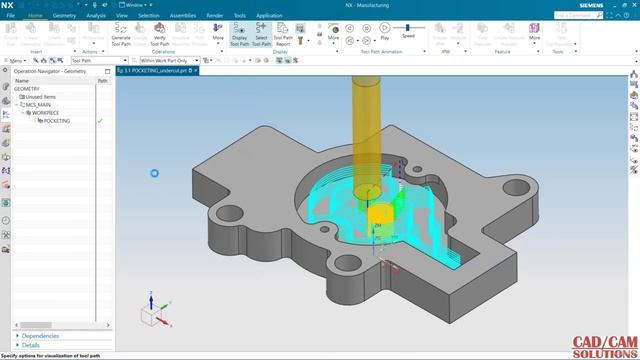Play the tool path animation
This screenshot has height=360, width=640.
(x=384, y=31)
